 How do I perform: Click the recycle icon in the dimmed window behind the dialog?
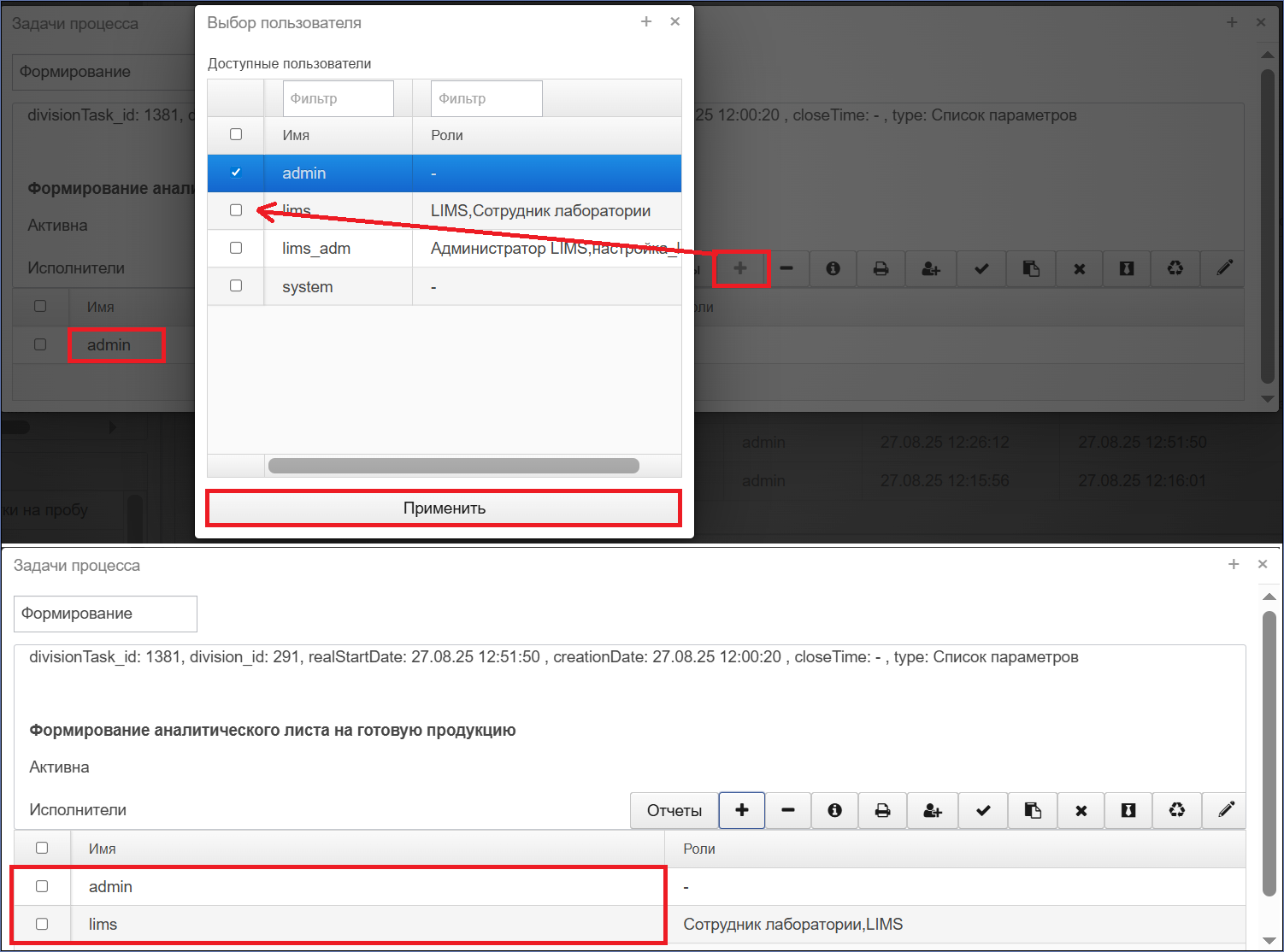pyautogui.click(x=1175, y=268)
